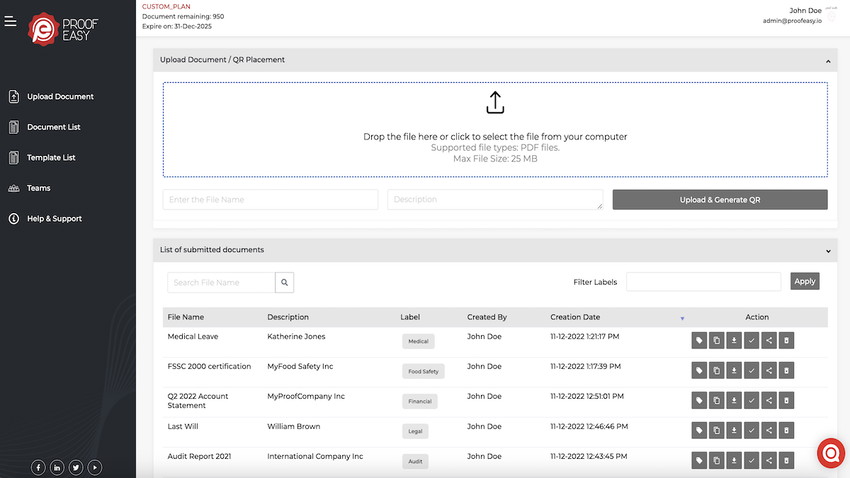This screenshot has height=478, width=850.
Task: Click the MyFood Safety Inc description
Action: click(x=300, y=366)
